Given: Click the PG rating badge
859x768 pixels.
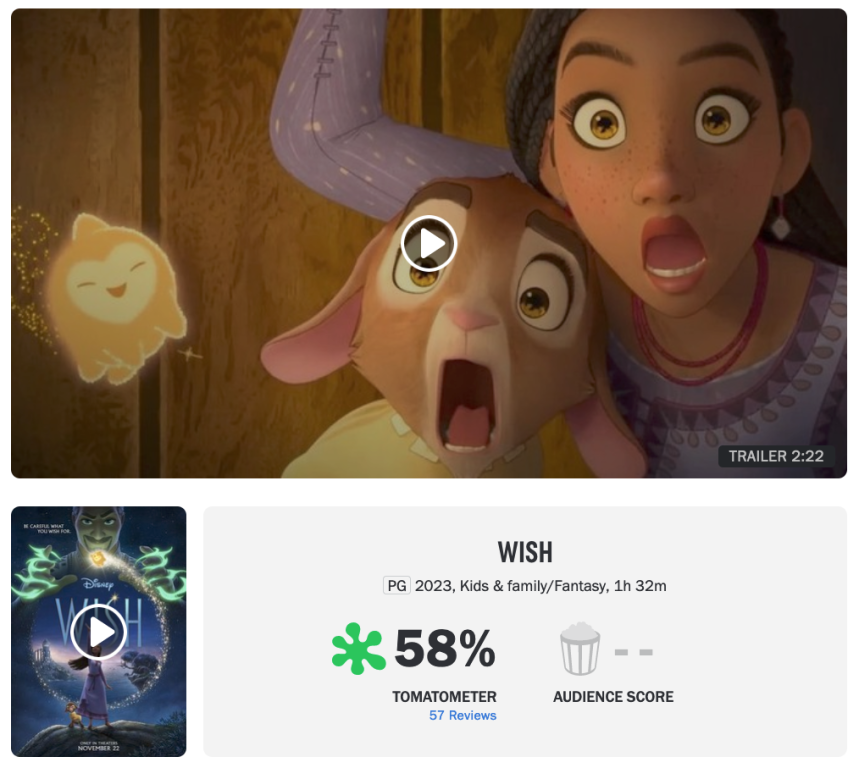Looking at the screenshot, I should 397,586.
